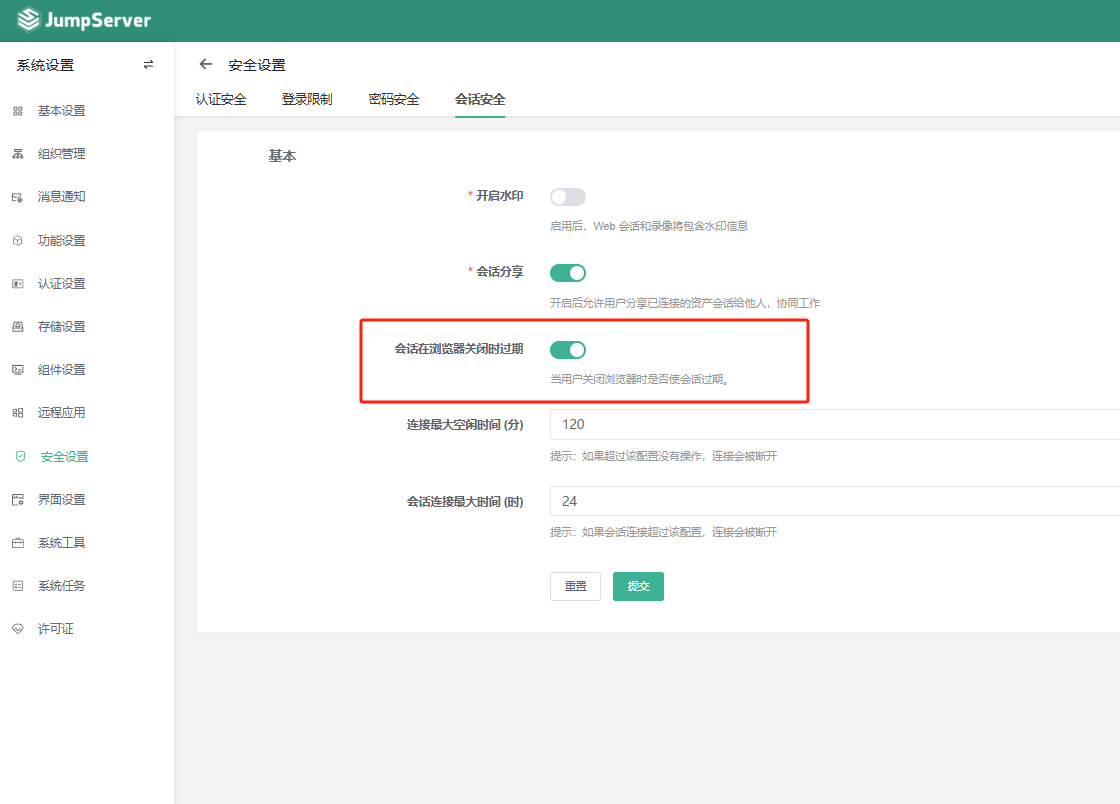This screenshot has width=1120, height=804.
Task: Click the 消息通知 sidebar icon
Action: click(x=18, y=197)
